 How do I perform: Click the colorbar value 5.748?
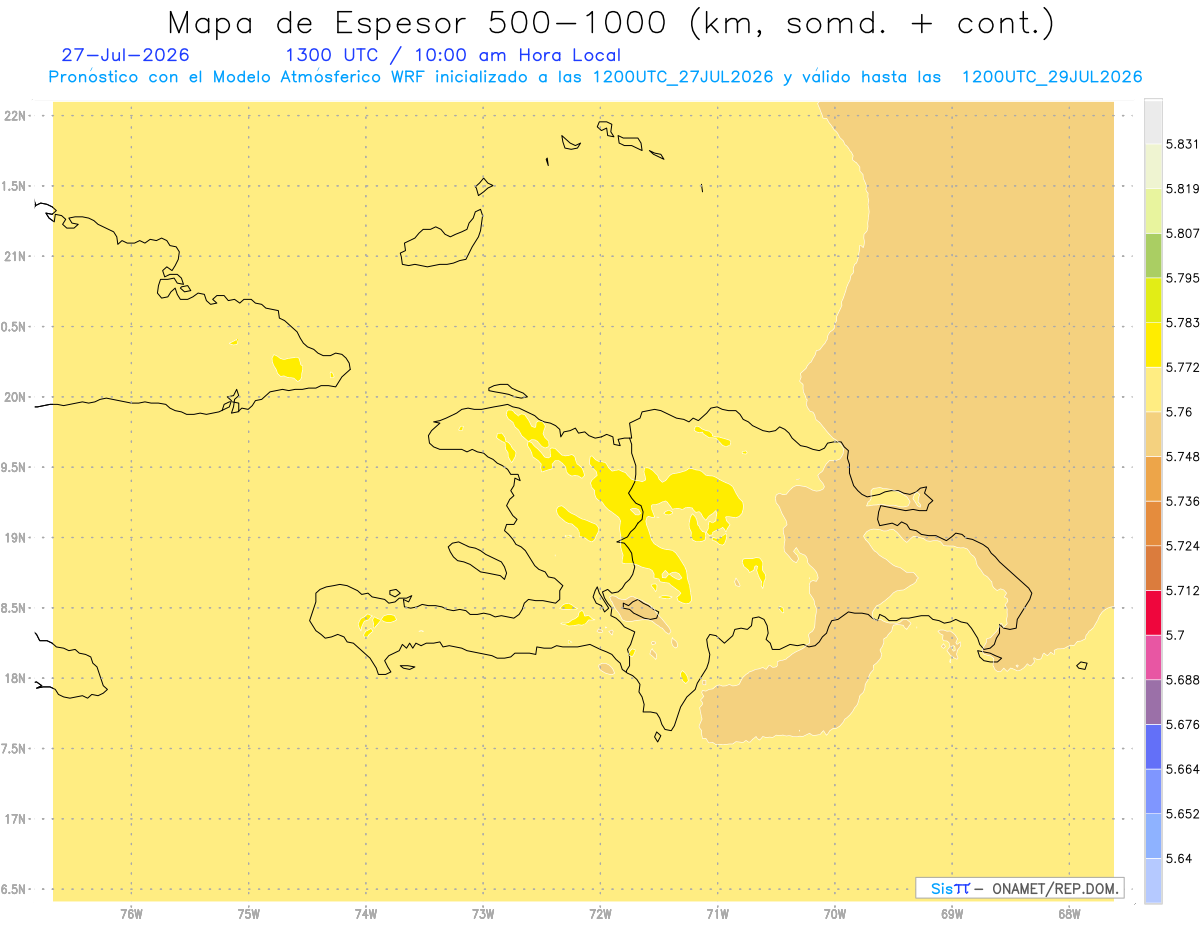pos(1182,456)
